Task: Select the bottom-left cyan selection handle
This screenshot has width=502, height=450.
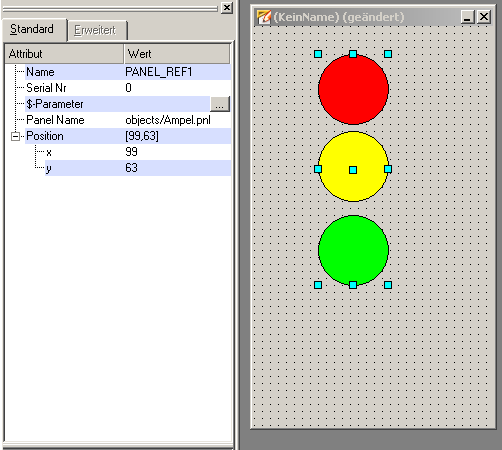Action: point(318,285)
